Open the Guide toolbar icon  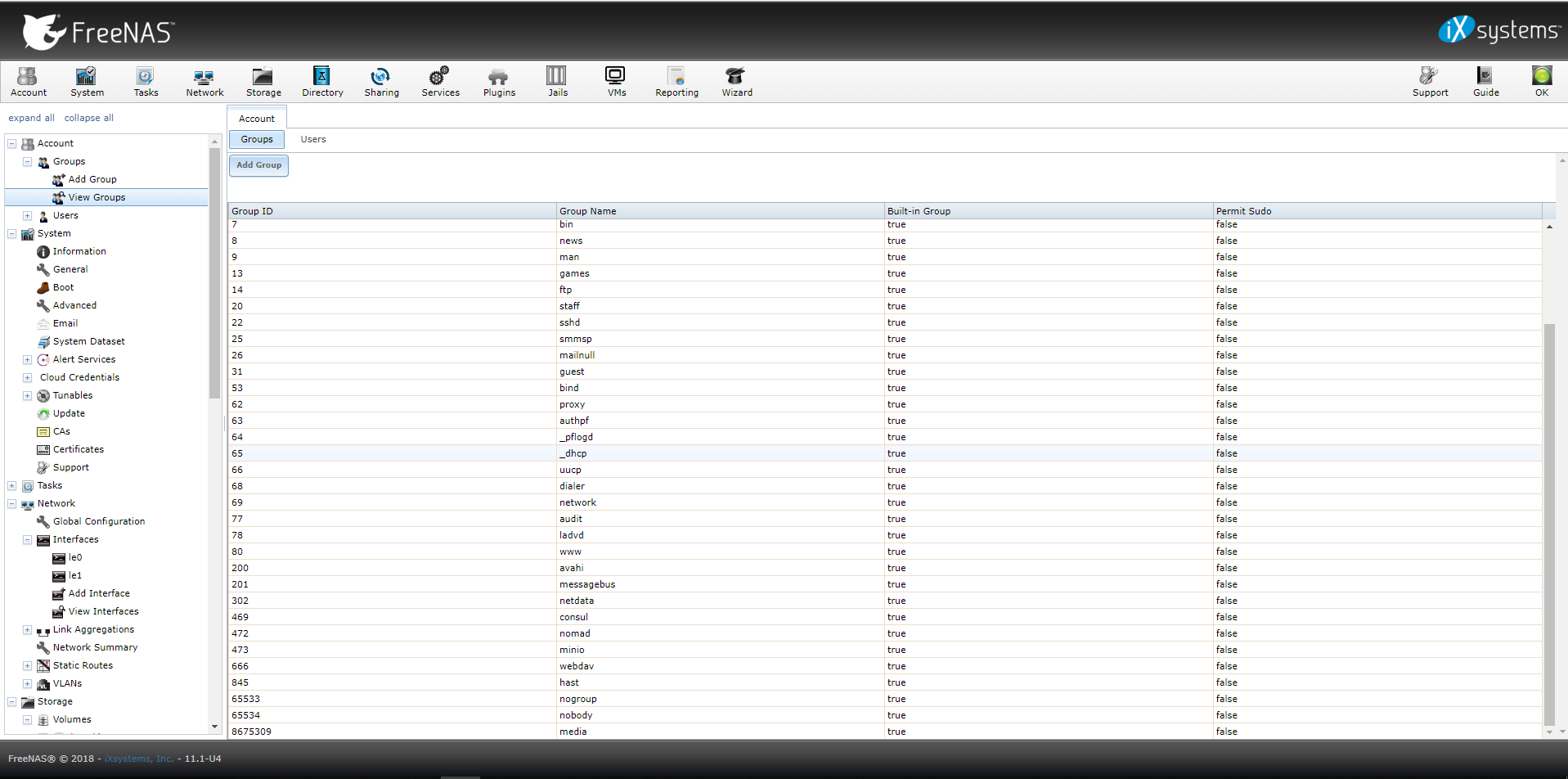[1485, 82]
